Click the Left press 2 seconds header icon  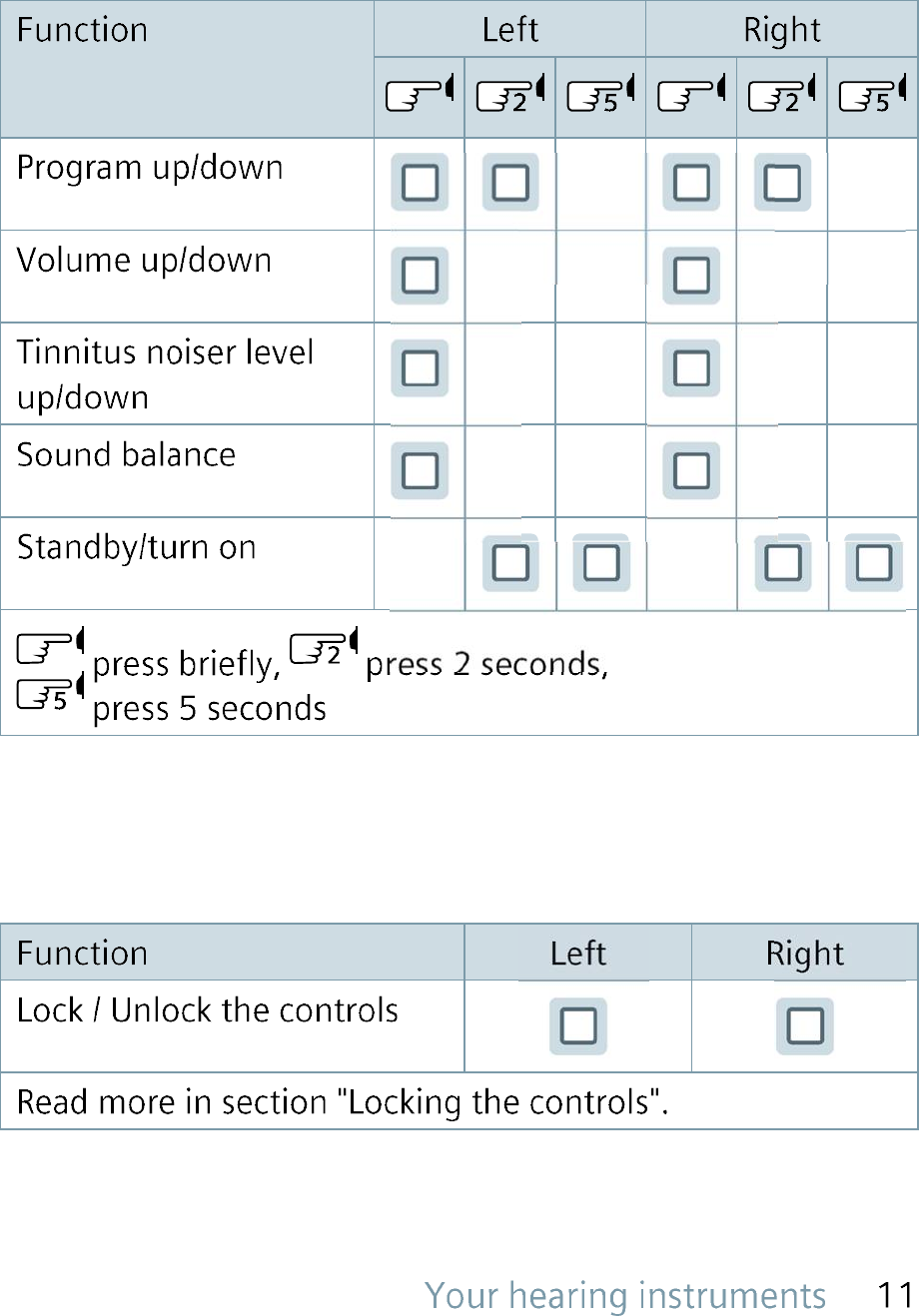click(x=510, y=96)
